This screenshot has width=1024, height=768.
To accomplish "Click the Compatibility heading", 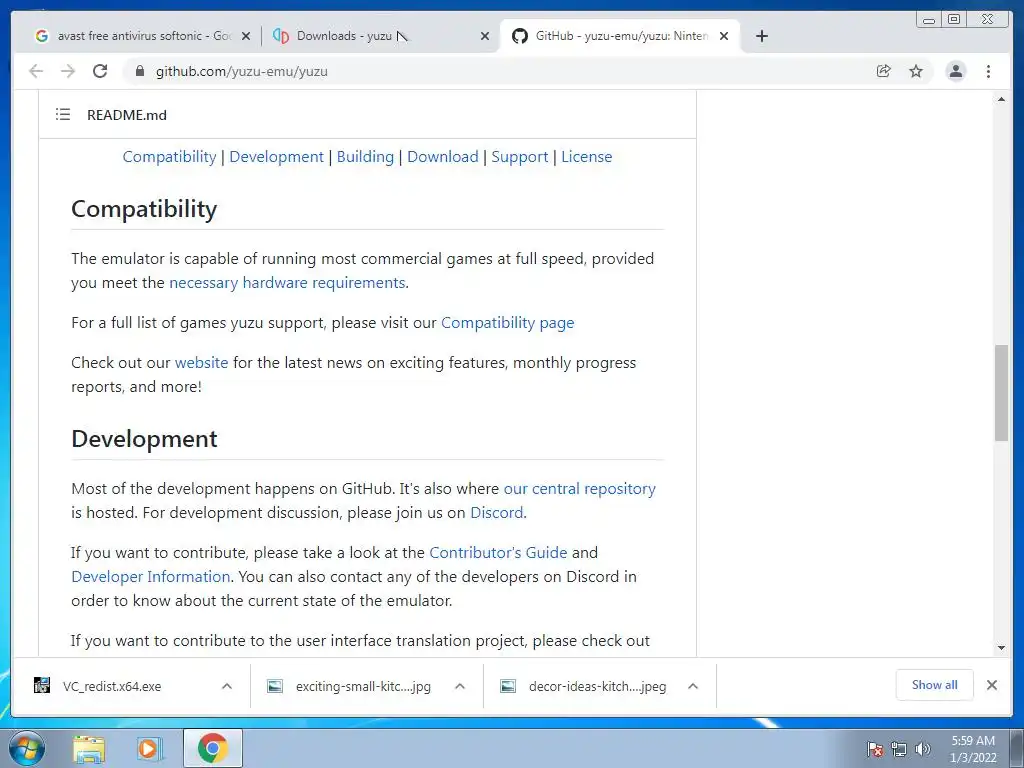I will pos(144,209).
